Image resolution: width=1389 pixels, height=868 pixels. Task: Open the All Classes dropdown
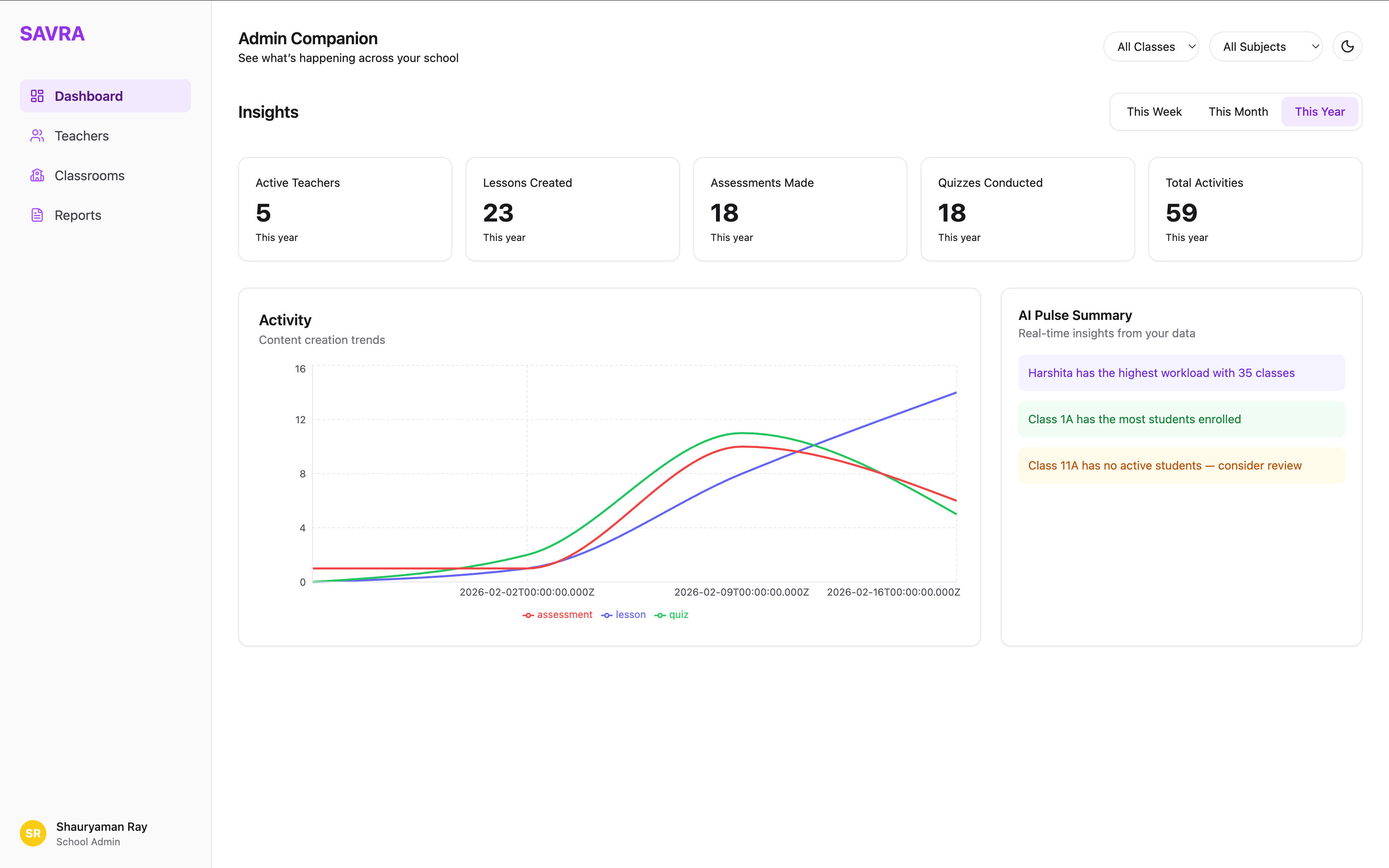(x=1150, y=46)
